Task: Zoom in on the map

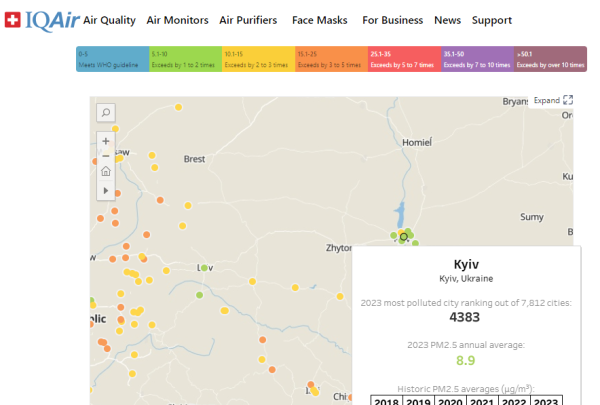Action: coord(106,141)
